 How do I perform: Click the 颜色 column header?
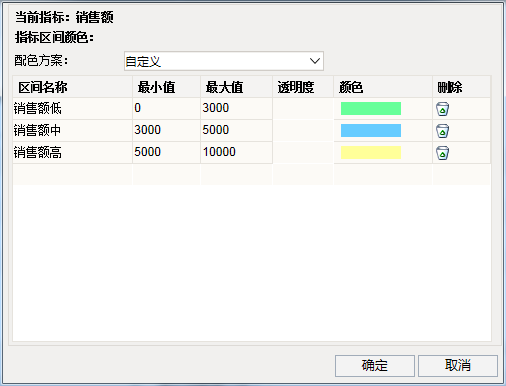coord(383,87)
